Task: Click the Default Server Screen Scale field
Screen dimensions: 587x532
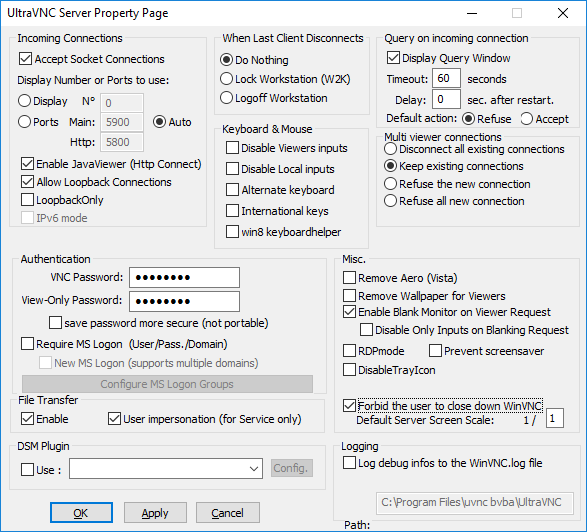Action: pos(554,418)
